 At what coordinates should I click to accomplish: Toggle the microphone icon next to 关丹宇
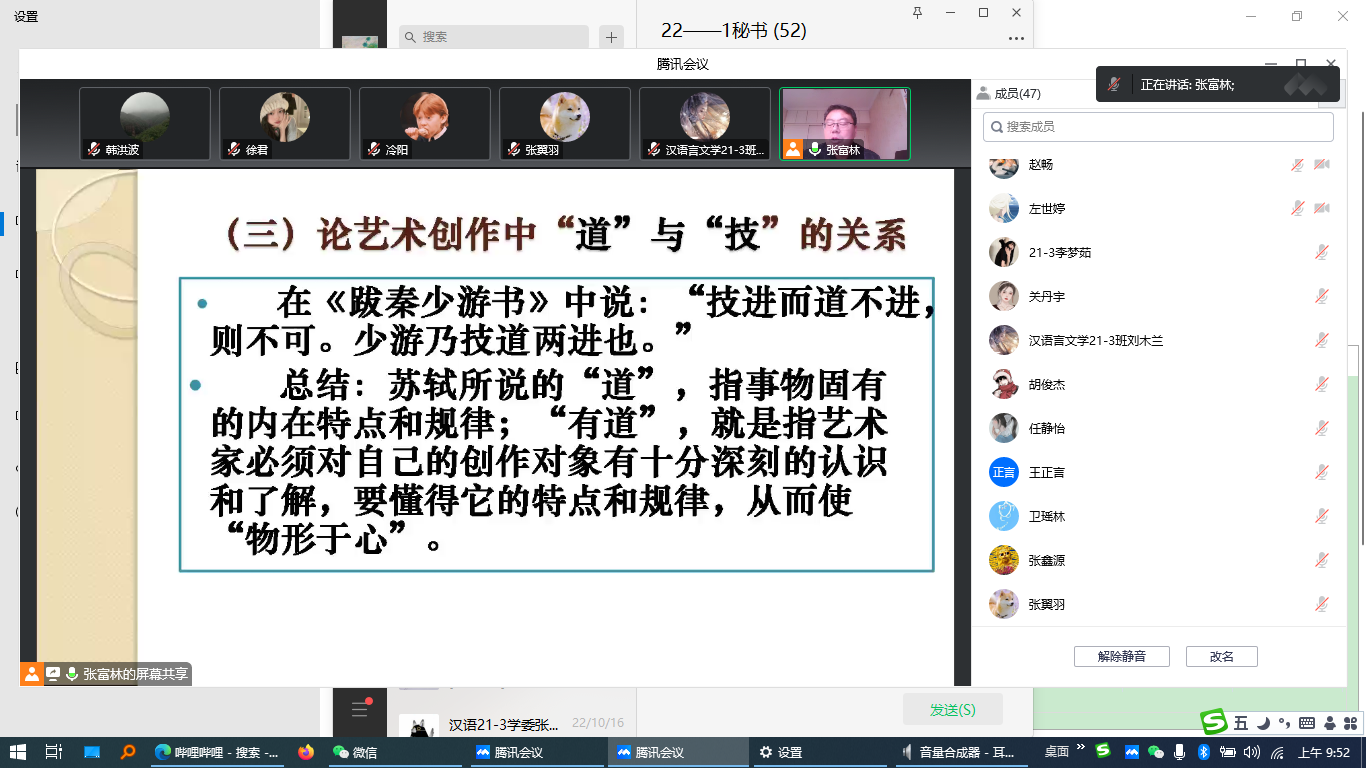point(1321,297)
